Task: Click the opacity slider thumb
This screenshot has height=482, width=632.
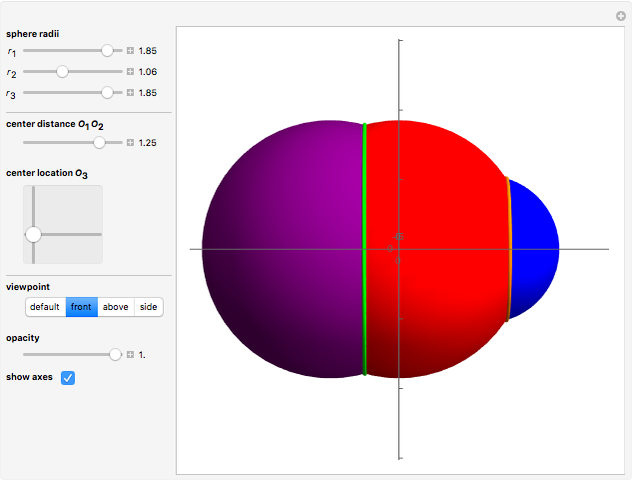Action: tap(115, 355)
